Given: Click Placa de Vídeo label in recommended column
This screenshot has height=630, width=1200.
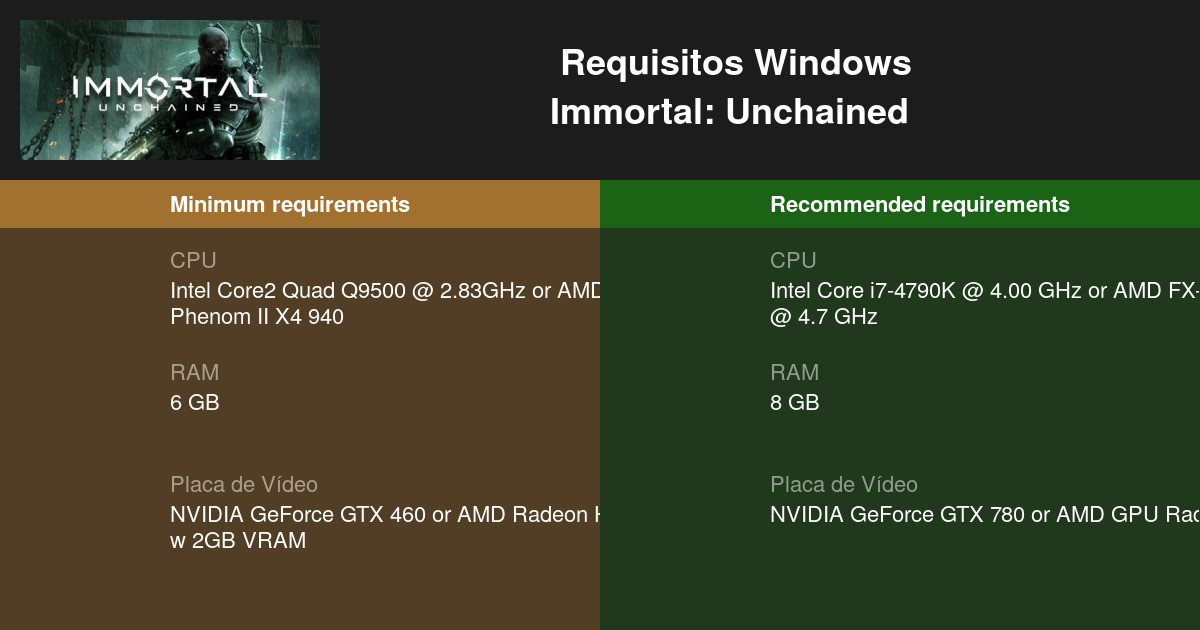Looking at the screenshot, I should tap(844, 485).
